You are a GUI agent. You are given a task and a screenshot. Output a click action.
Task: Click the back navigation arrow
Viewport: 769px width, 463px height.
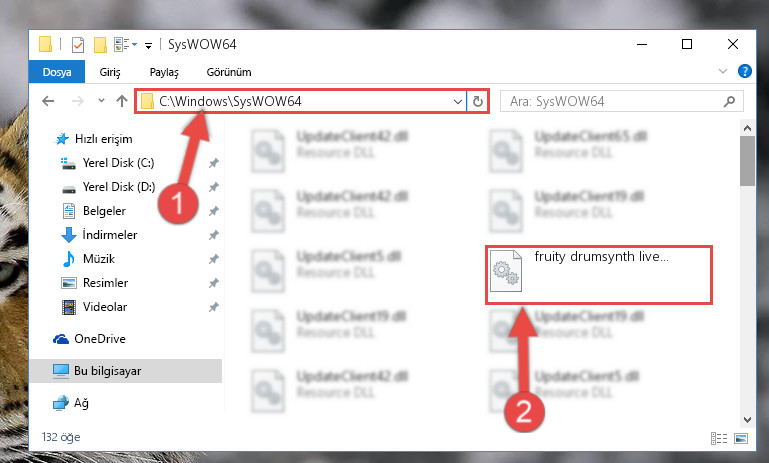click(48, 102)
